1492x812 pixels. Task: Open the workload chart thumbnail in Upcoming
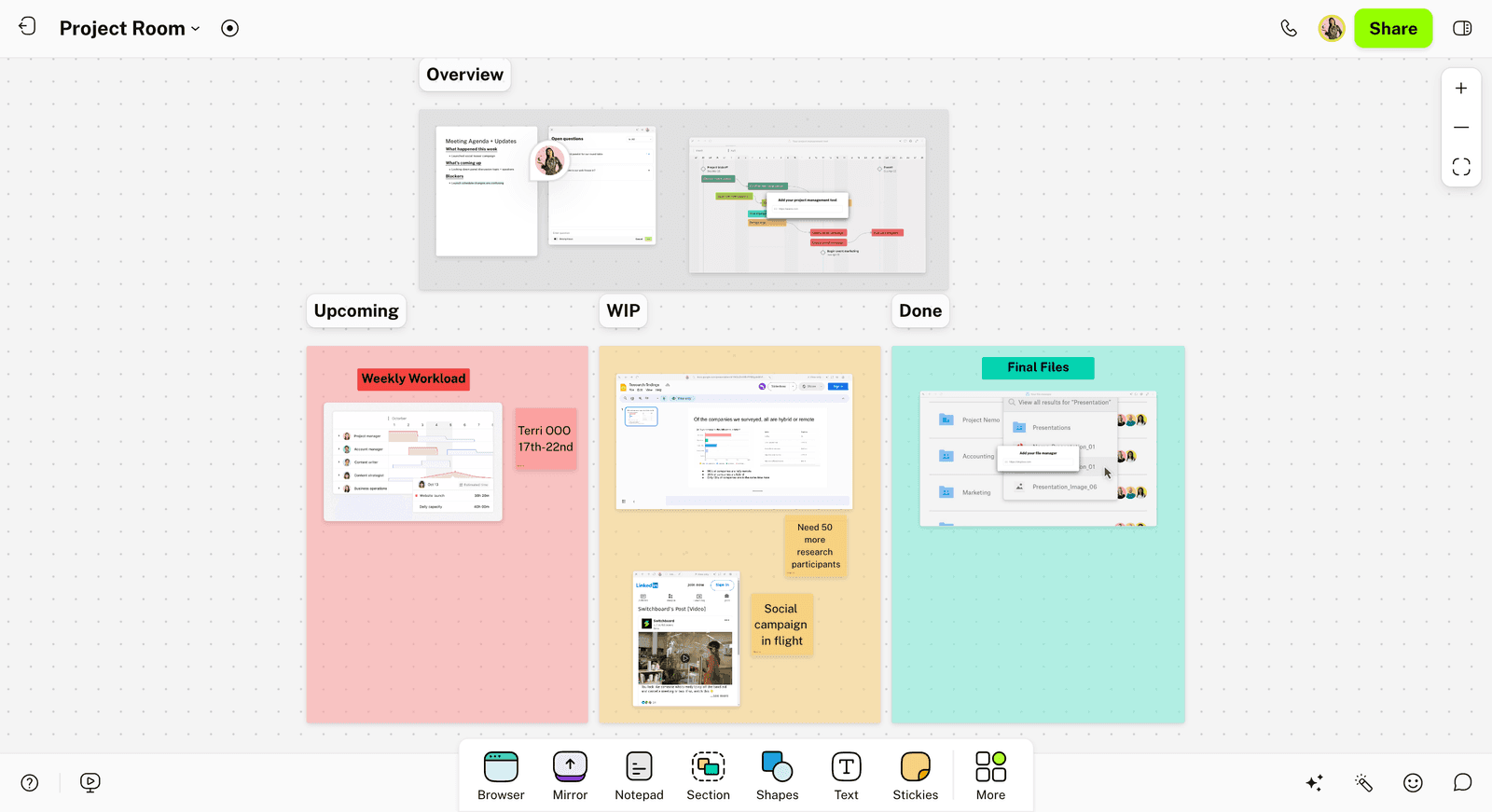coord(413,461)
